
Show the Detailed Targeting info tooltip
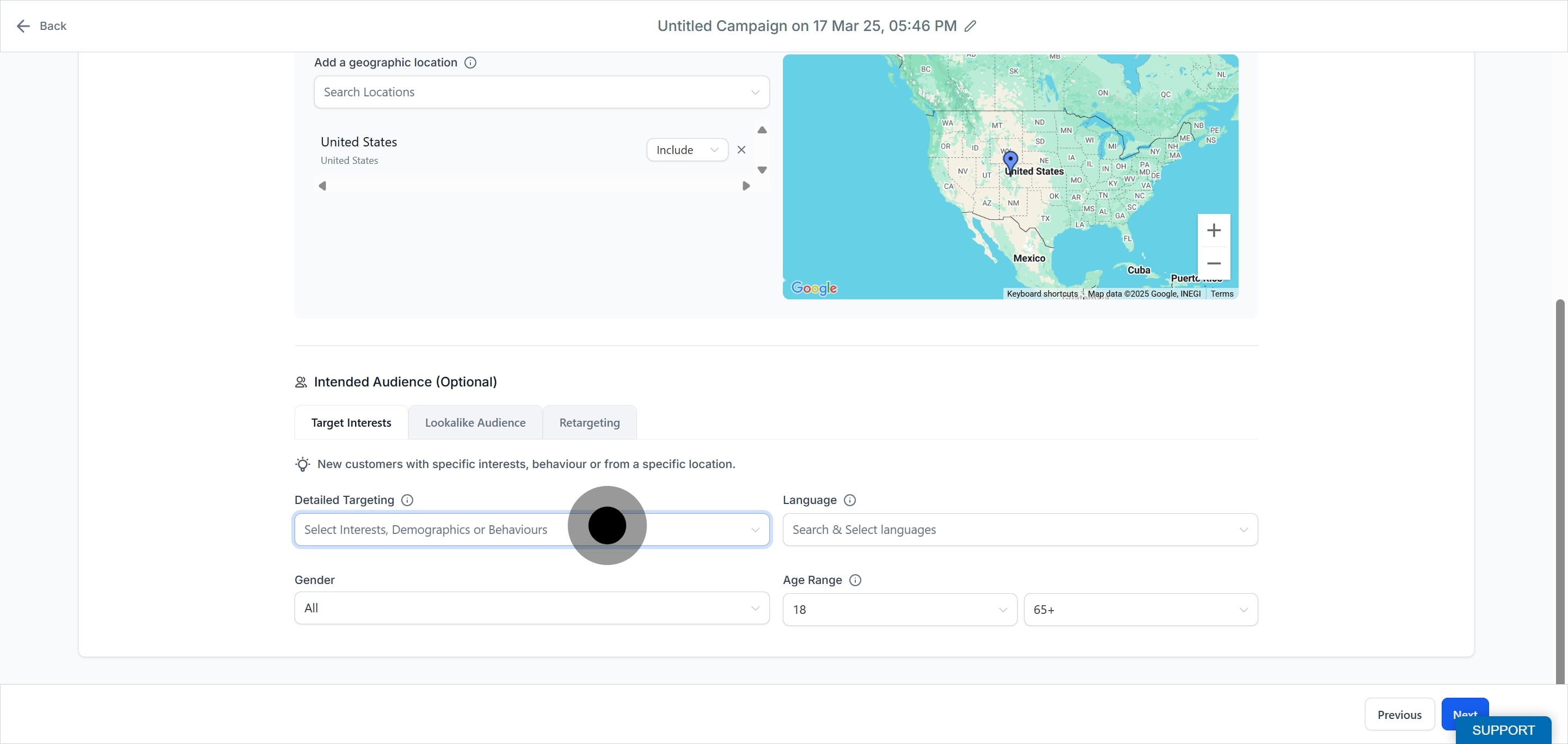point(407,500)
